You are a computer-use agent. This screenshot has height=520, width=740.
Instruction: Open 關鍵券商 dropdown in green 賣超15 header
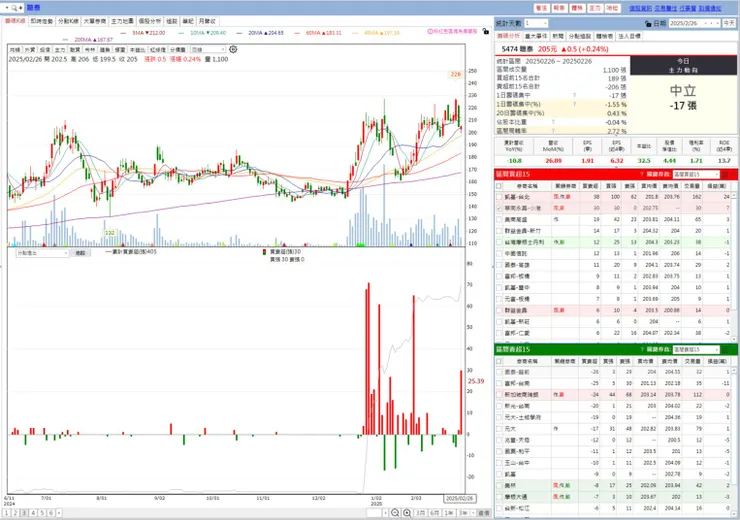tap(696, 350)
